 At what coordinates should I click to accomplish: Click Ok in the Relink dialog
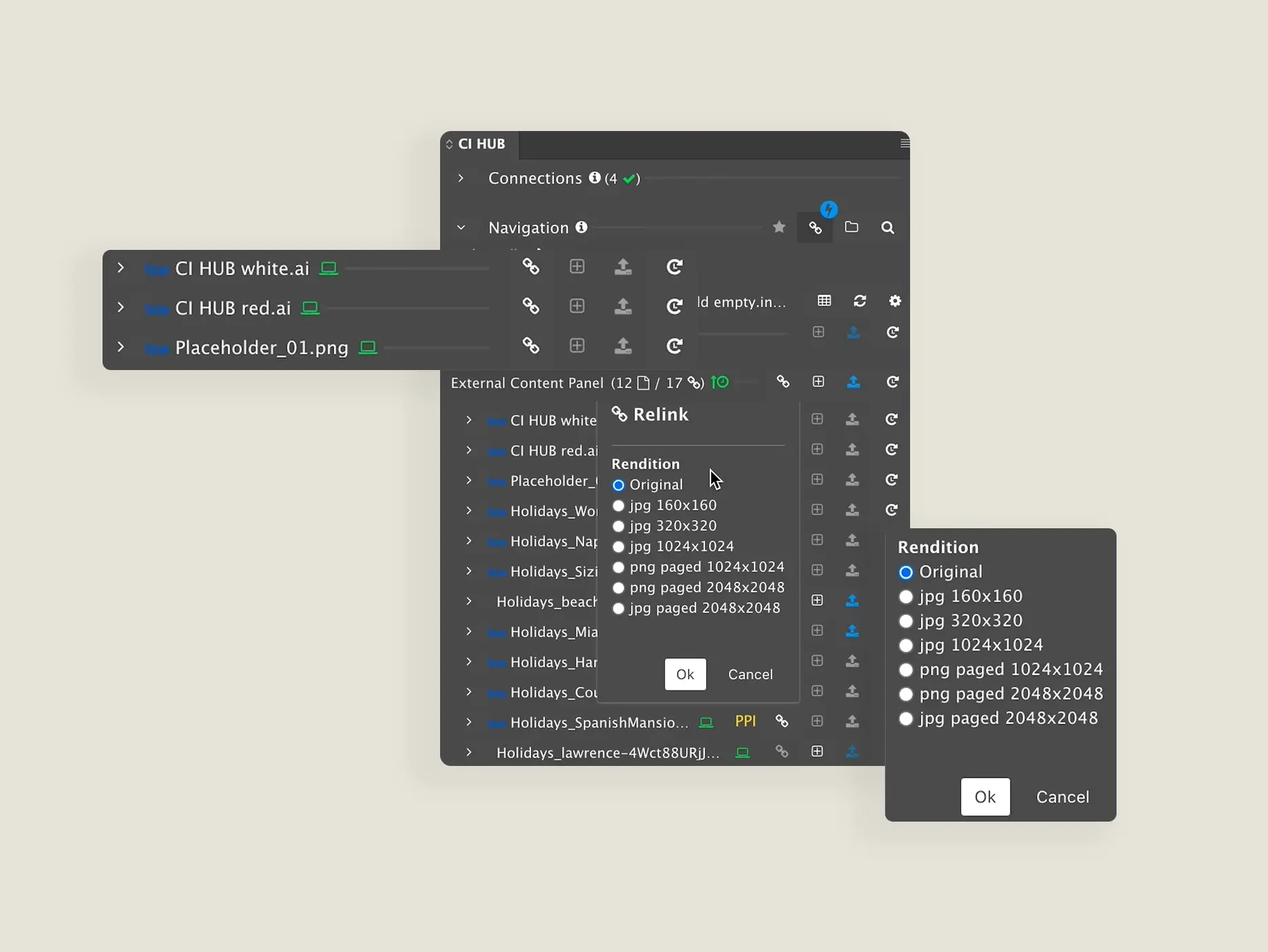point(685,674)
